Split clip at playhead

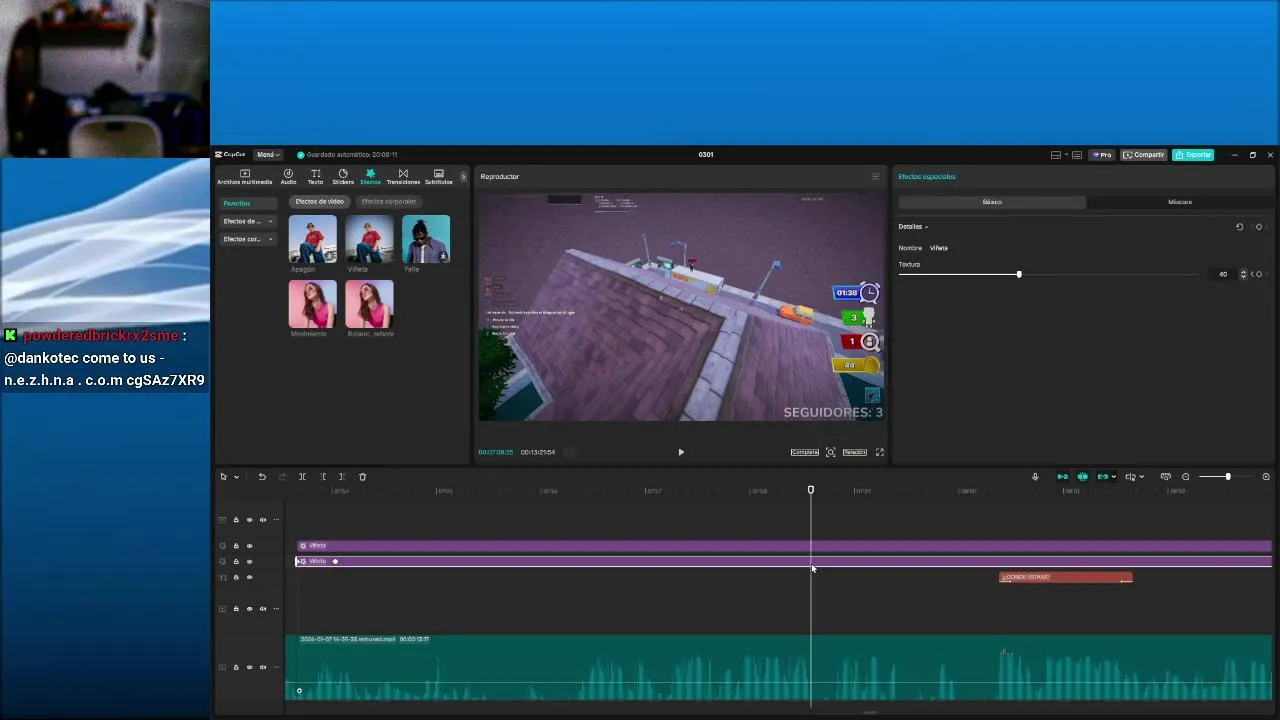pos(302,477)
